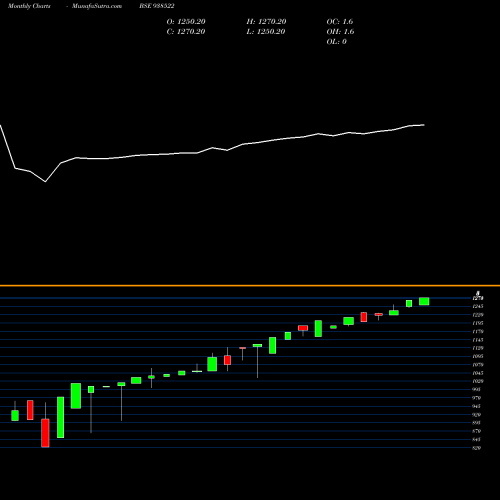The height and width of the screenshot is (500, 500).
Task: Click the 'OC: 1.6' reading
Action: pyautogui.click(x=340, y=22)
